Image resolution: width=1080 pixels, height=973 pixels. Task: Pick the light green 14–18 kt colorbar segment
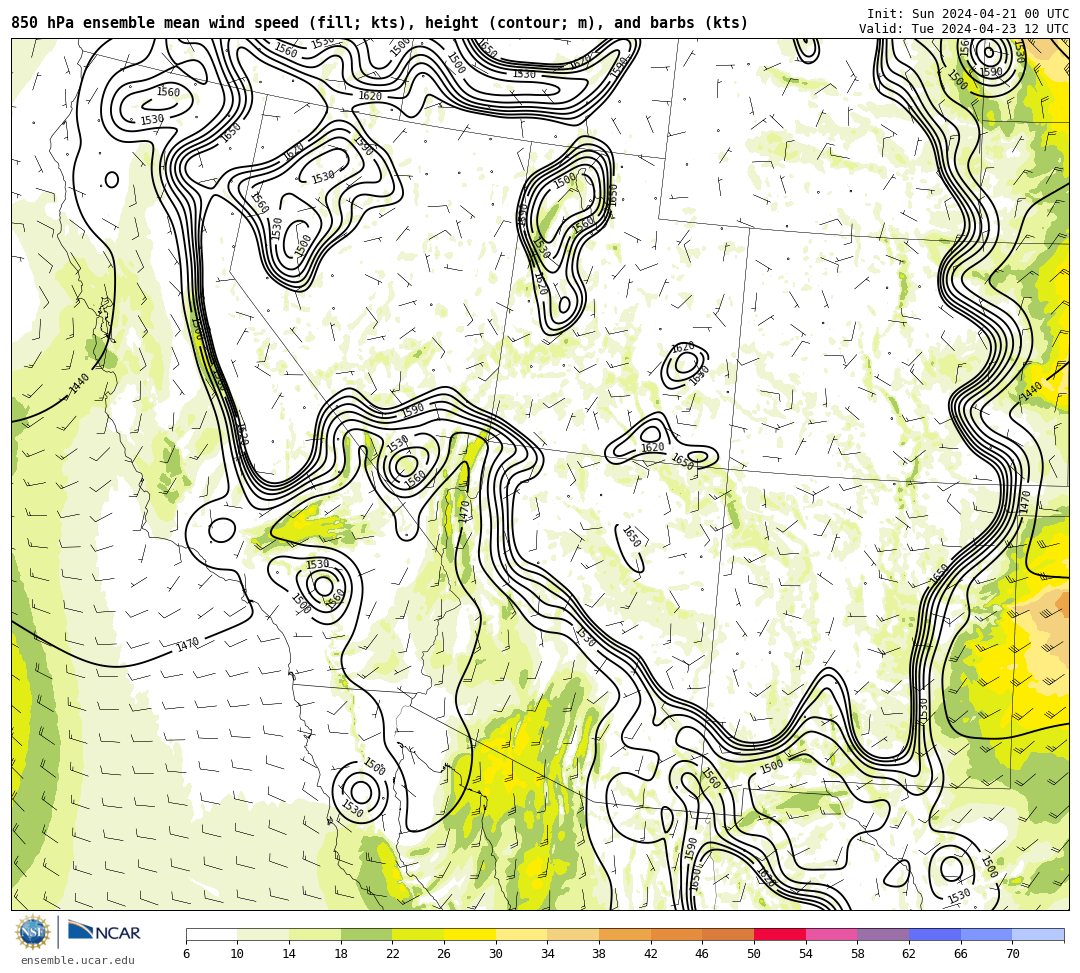[315, 934]
